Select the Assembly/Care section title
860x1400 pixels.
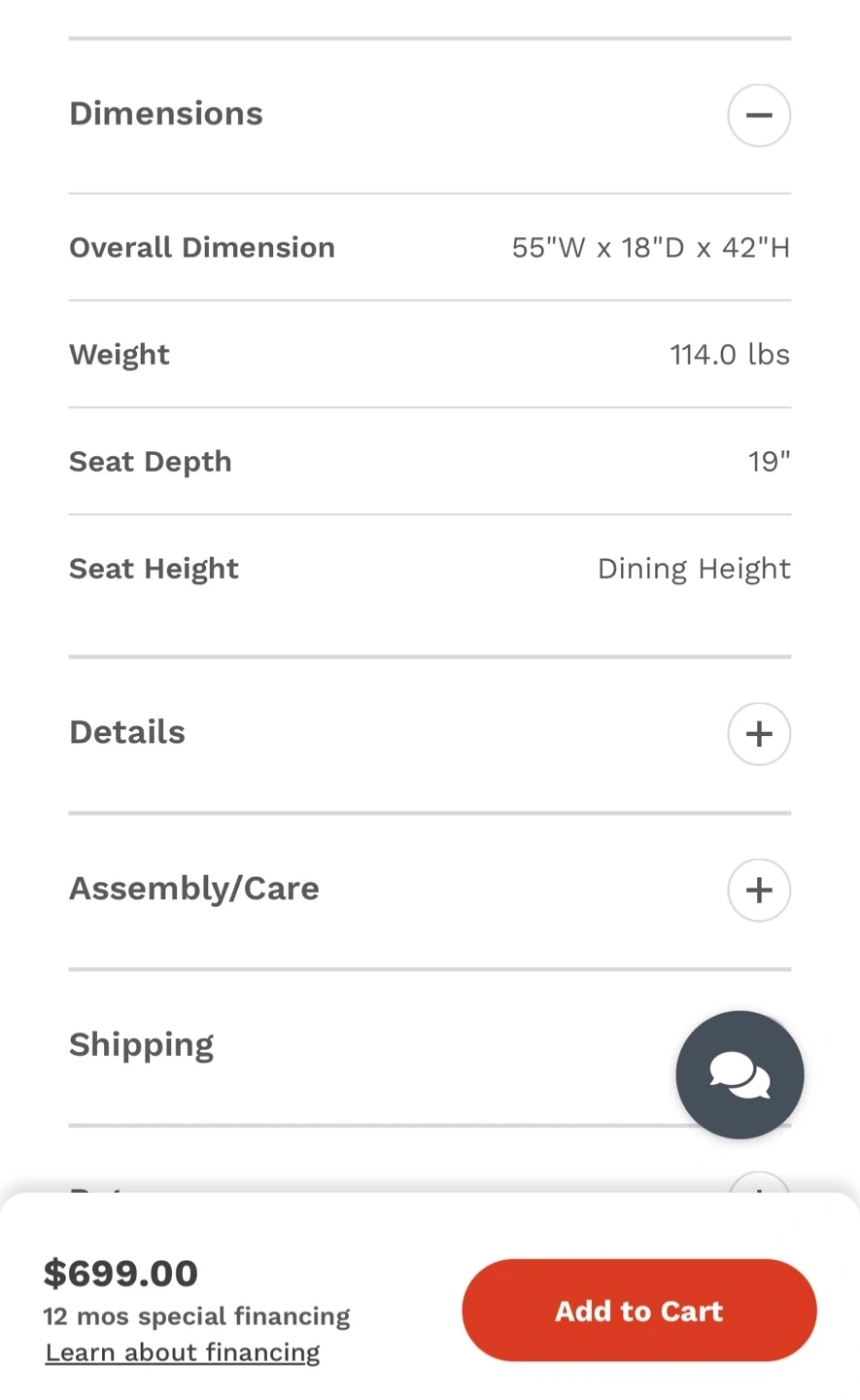click(194, 889)
